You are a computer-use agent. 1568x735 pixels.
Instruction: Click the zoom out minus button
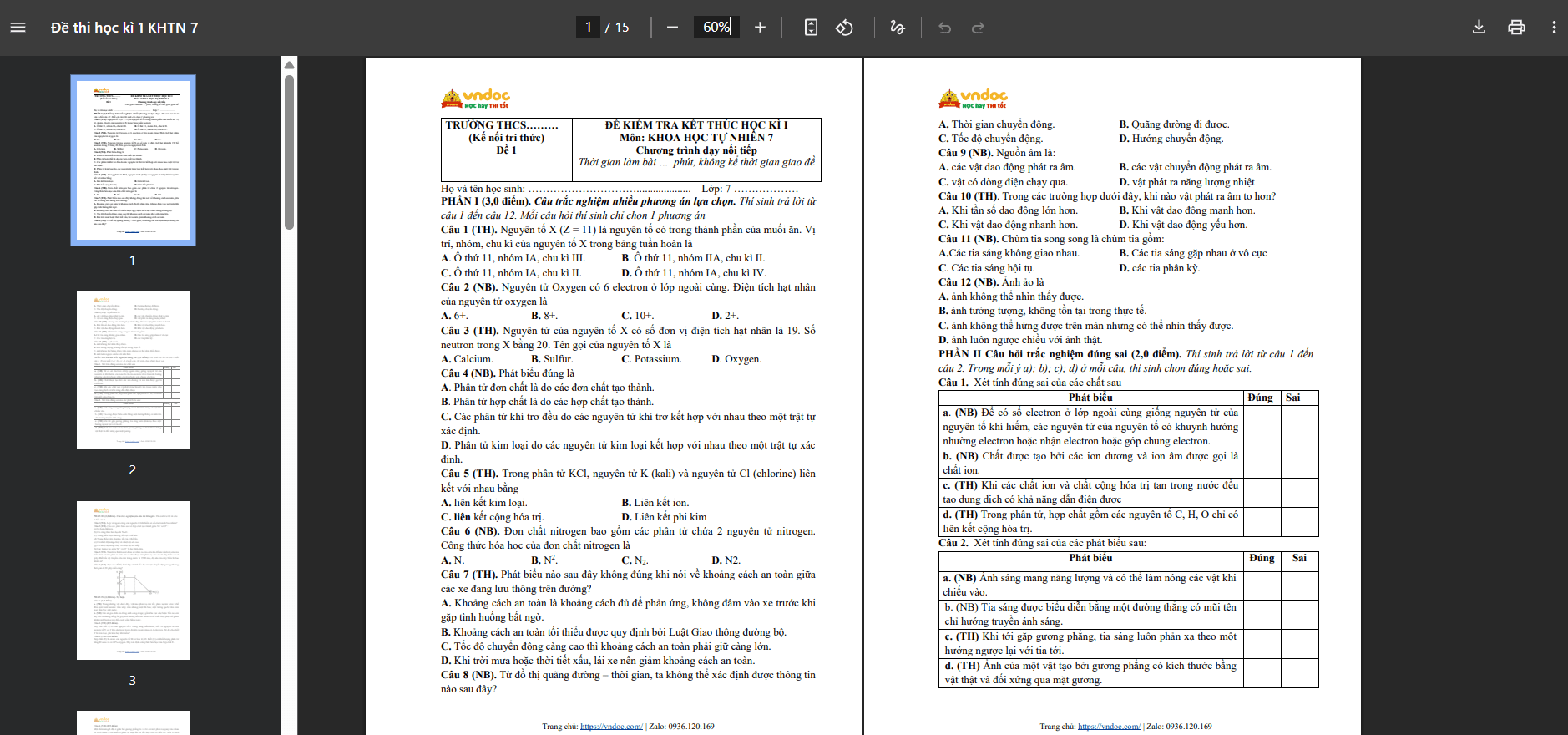click(x=672, y=28)
